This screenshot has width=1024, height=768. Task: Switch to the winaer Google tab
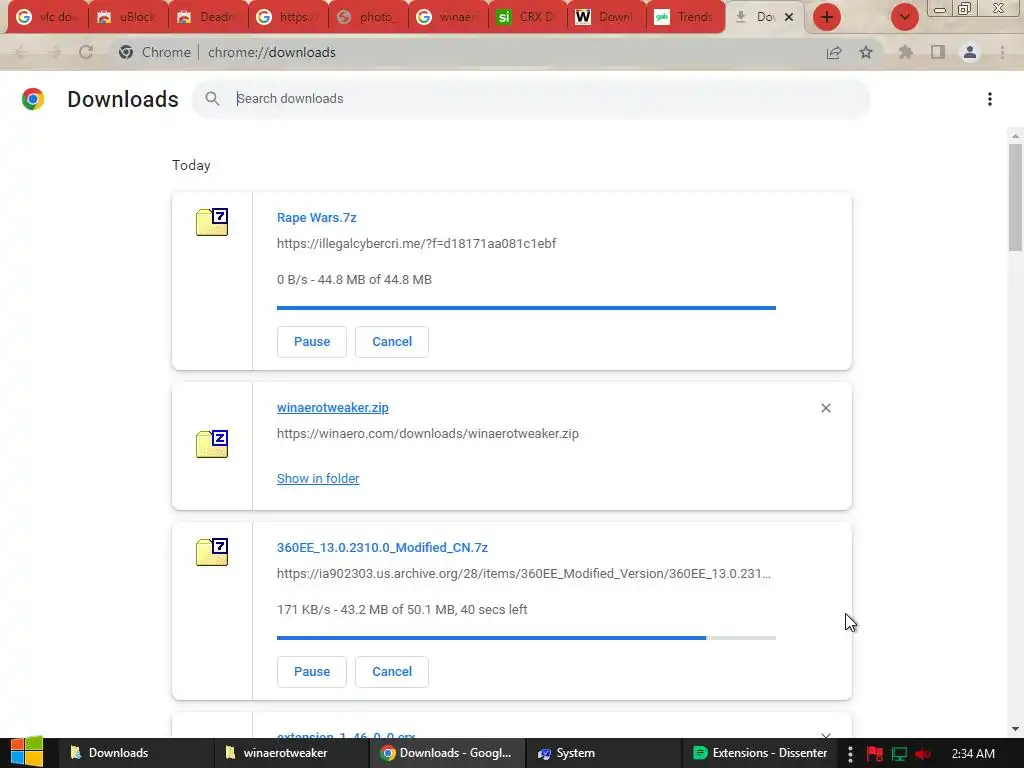[448, 17]
